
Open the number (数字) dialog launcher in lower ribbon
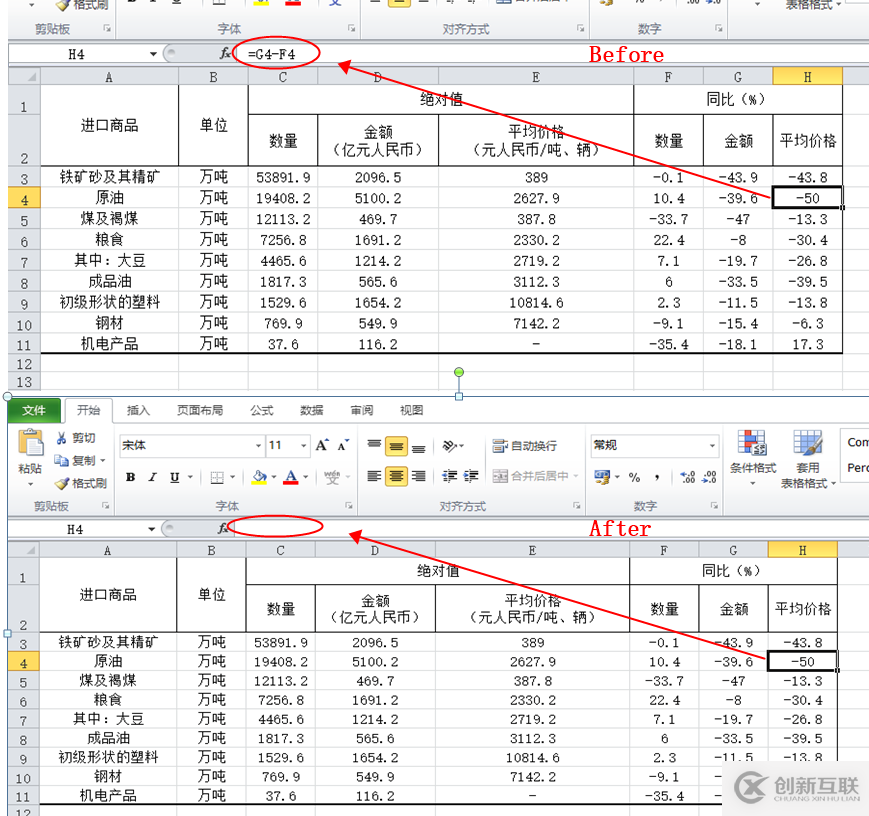[x=714, y=506]
